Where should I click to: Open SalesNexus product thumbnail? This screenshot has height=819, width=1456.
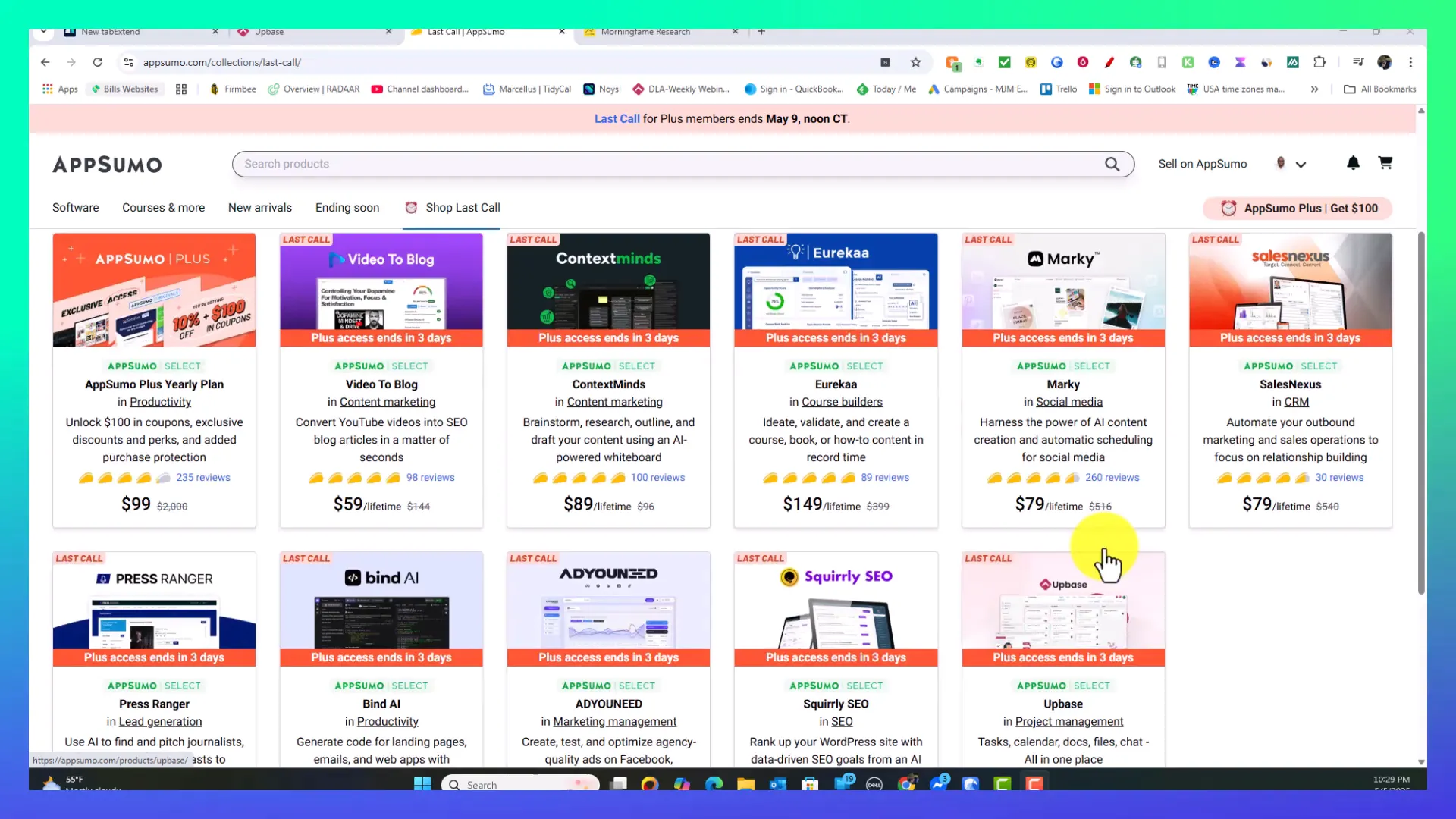point(1290,290)
